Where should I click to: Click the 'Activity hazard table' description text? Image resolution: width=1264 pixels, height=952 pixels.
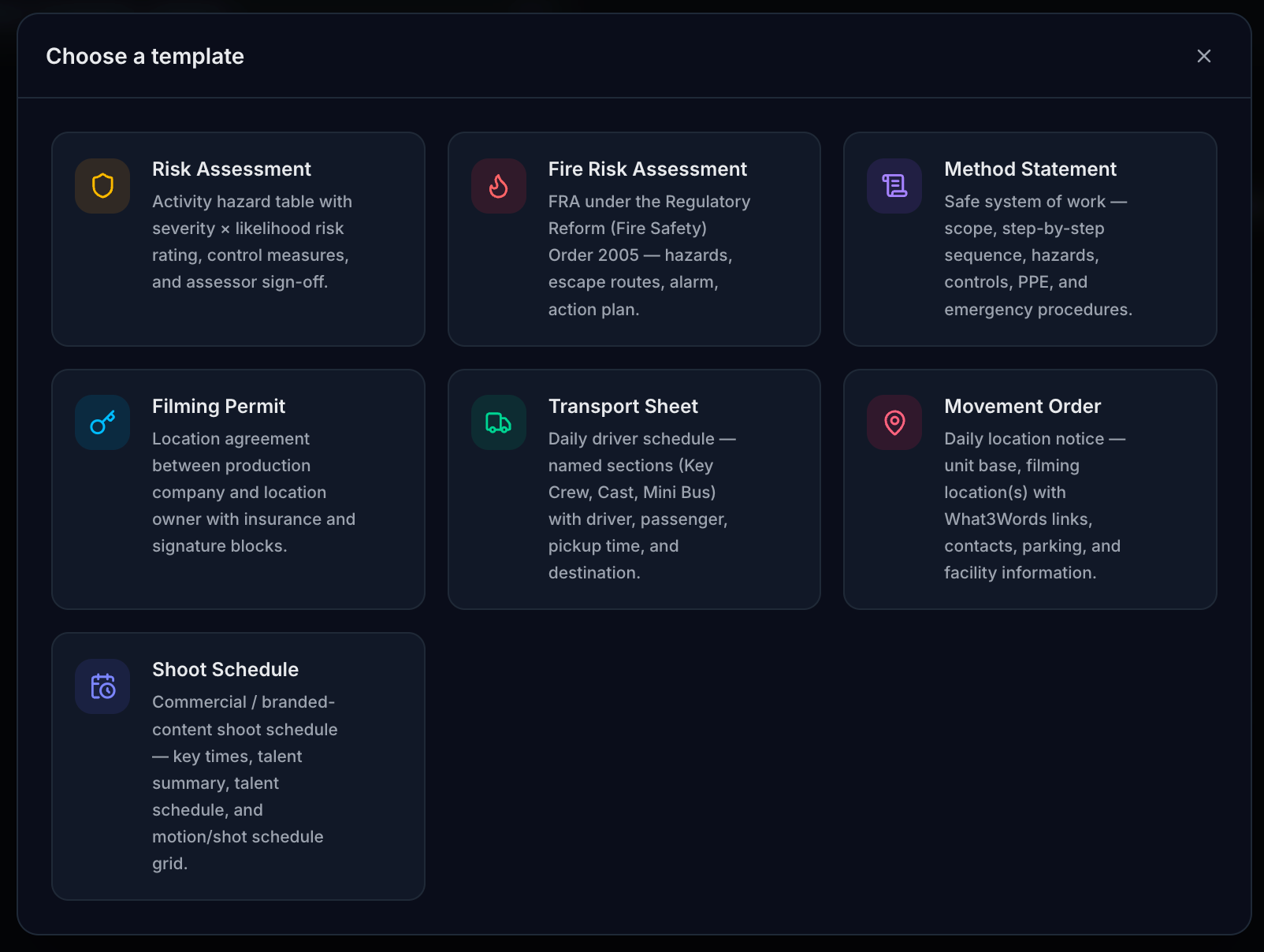pyautogui.click(x=252, y=242)
